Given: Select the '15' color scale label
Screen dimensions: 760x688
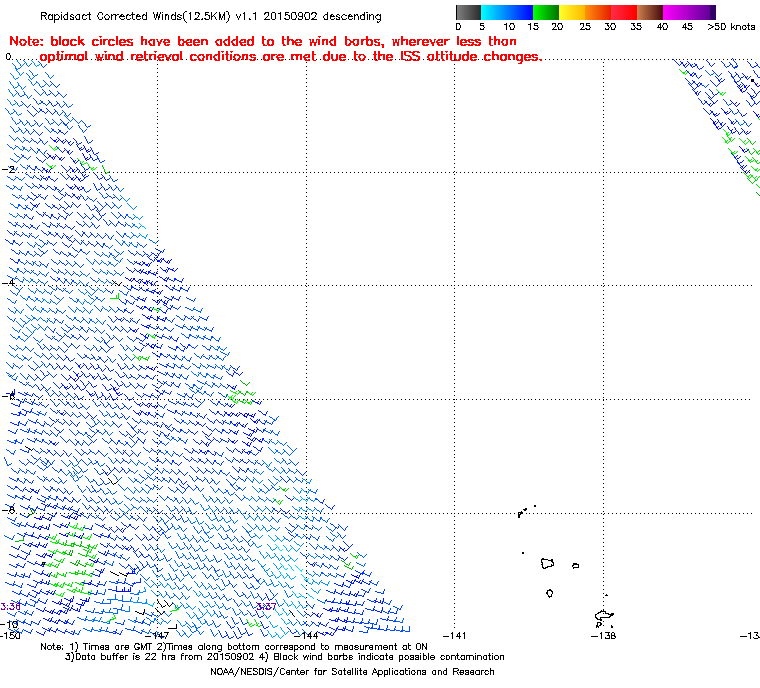Looking at the screenshot, I should (533, 27).
